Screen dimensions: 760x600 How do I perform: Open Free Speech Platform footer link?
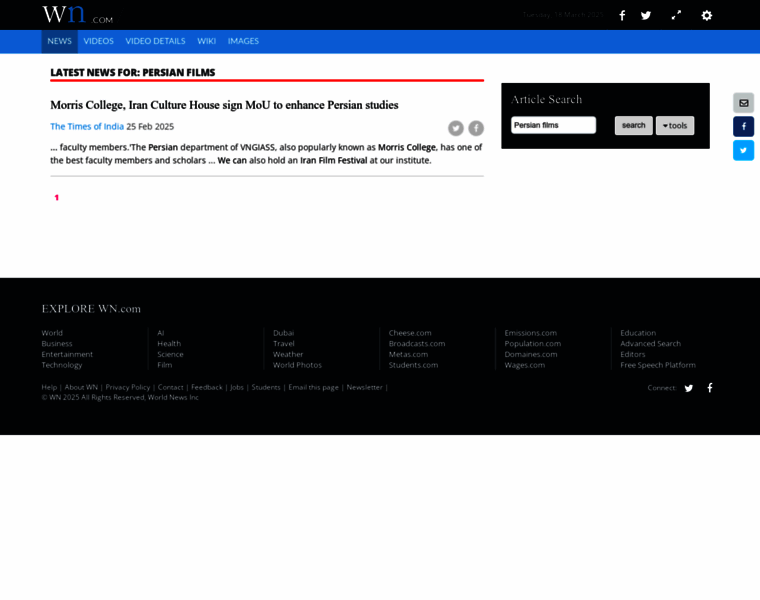pos(658,365)
